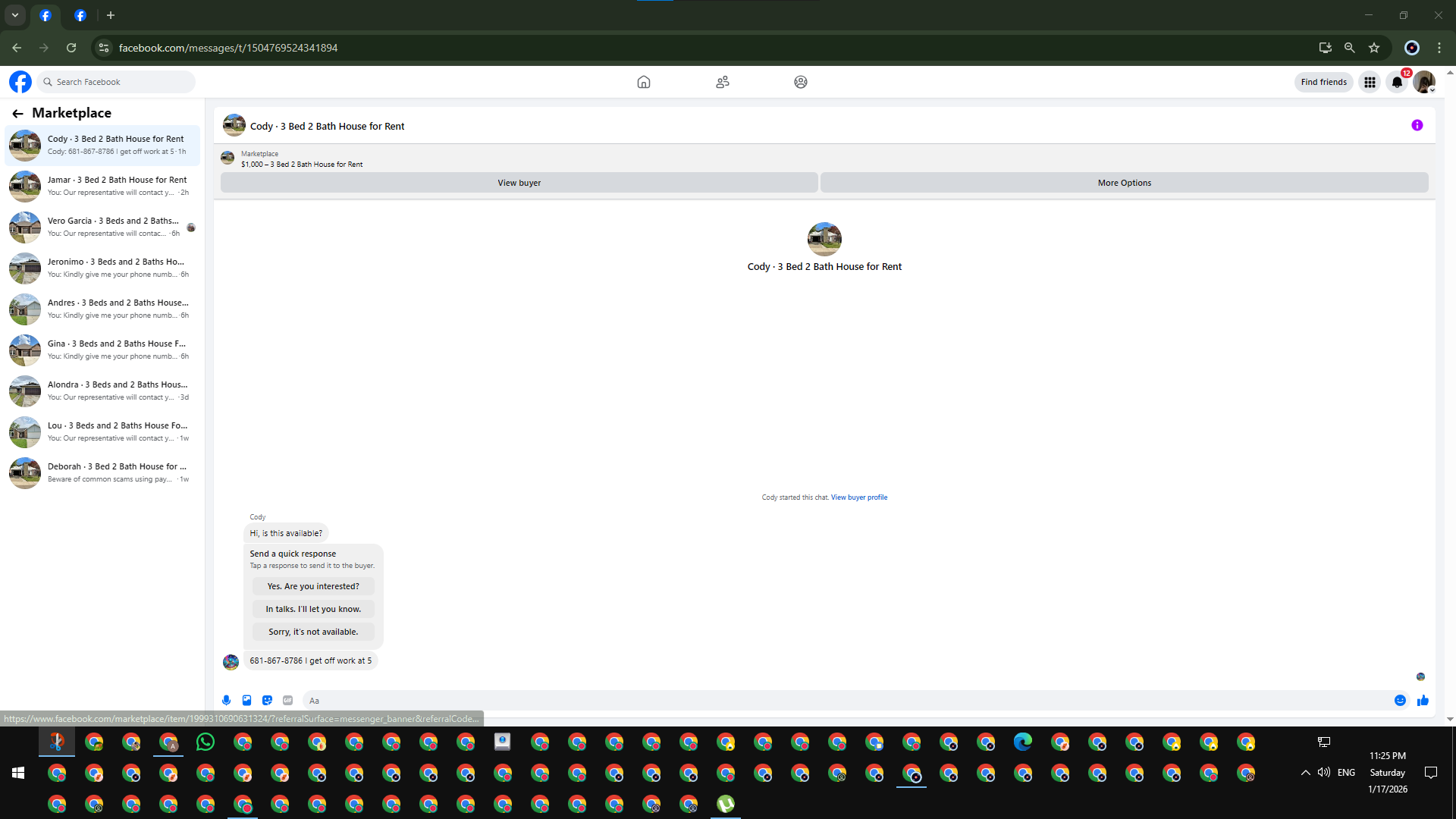Switch to the Friends tab
This screenshot has width=1456, height=819.
(x=722, y=82)
